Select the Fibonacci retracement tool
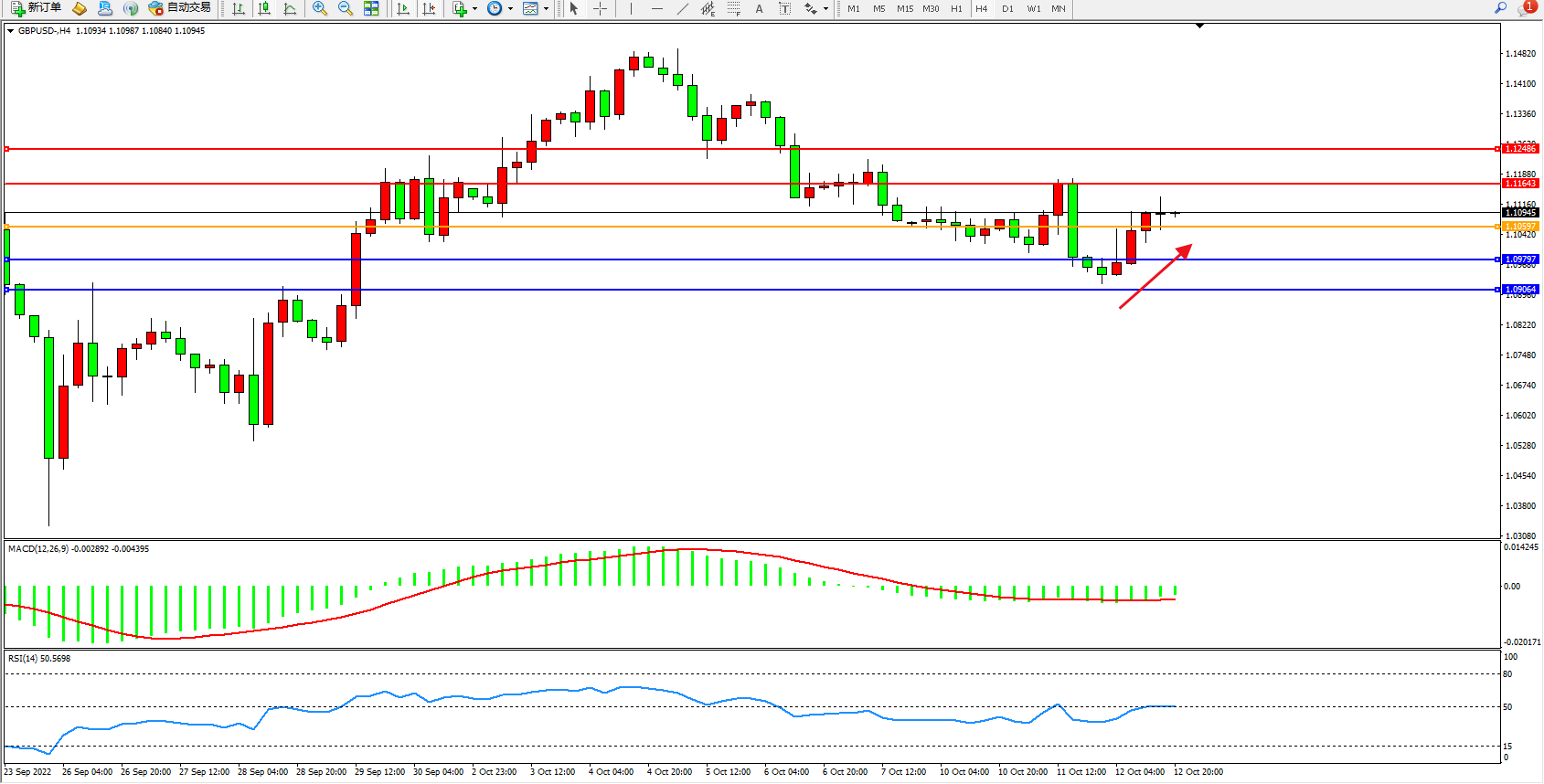This screenshot has height=784, width=1544. [734, 8]
